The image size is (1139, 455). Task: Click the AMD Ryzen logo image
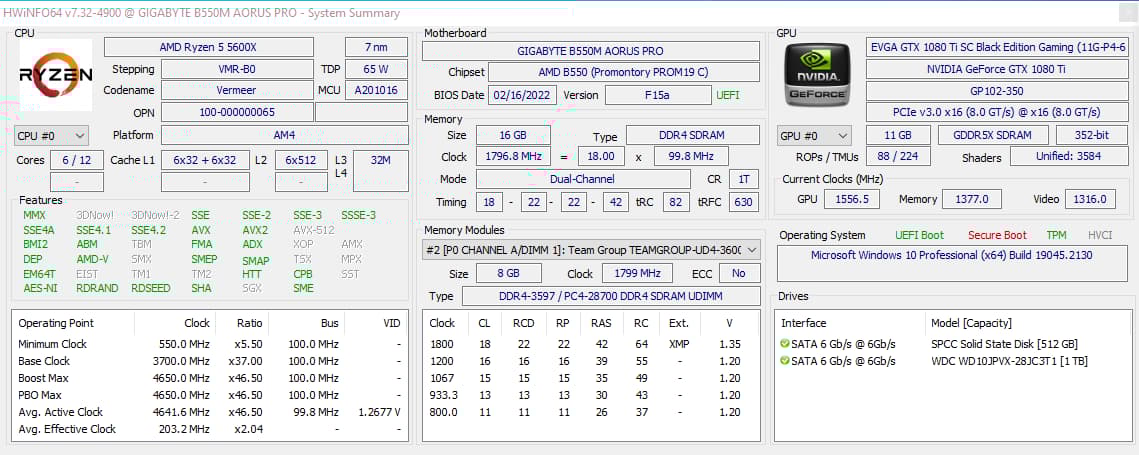(56, 75)
